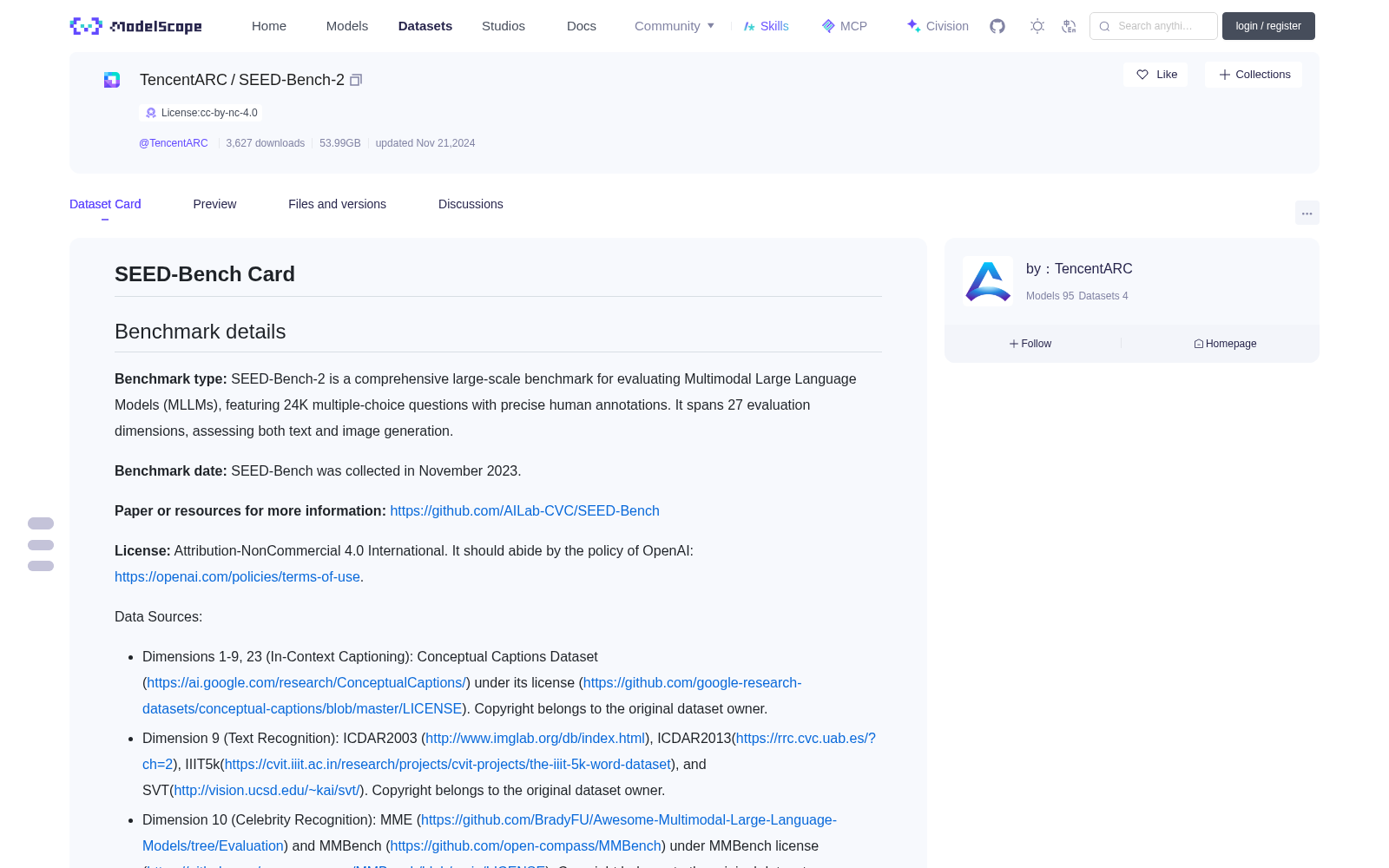Open the SEED-Bench GitHub repository link
Screen dimensions: 1389x868
(x=524, y=510)
